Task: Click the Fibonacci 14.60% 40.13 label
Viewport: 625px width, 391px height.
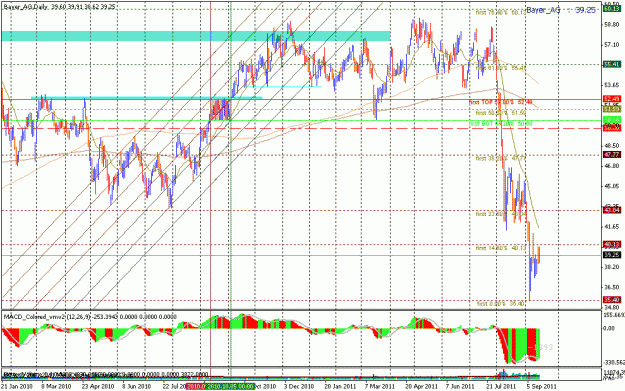Action: pos(501,248)
